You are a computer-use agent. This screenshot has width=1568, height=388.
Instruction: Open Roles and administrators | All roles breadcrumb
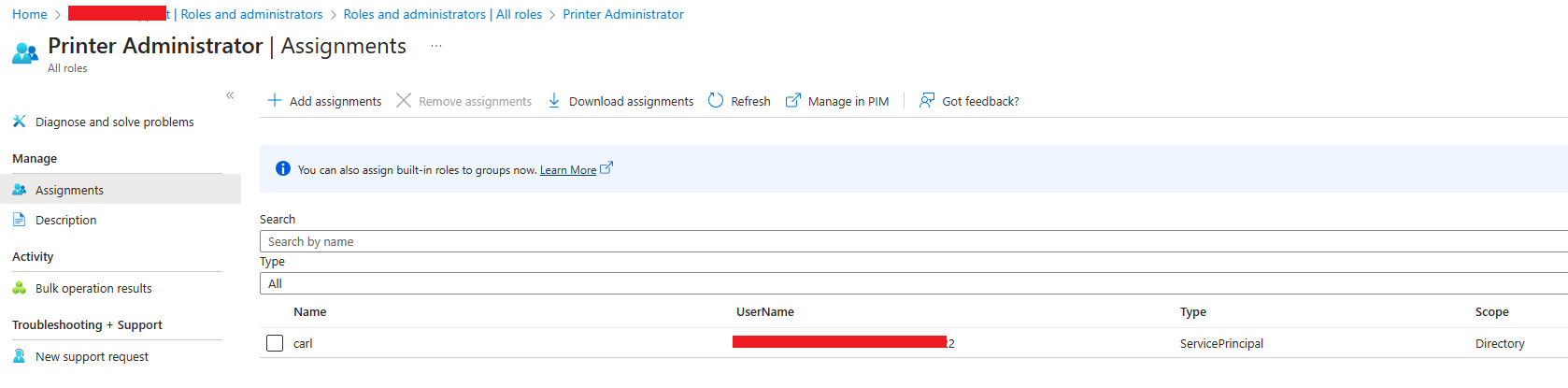[443, 14]
